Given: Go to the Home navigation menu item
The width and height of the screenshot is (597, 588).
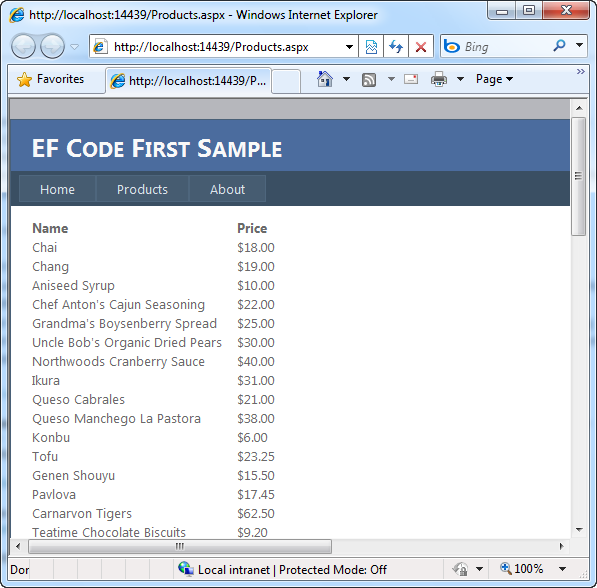Looking at the screenshot, I should pos(57,189).
